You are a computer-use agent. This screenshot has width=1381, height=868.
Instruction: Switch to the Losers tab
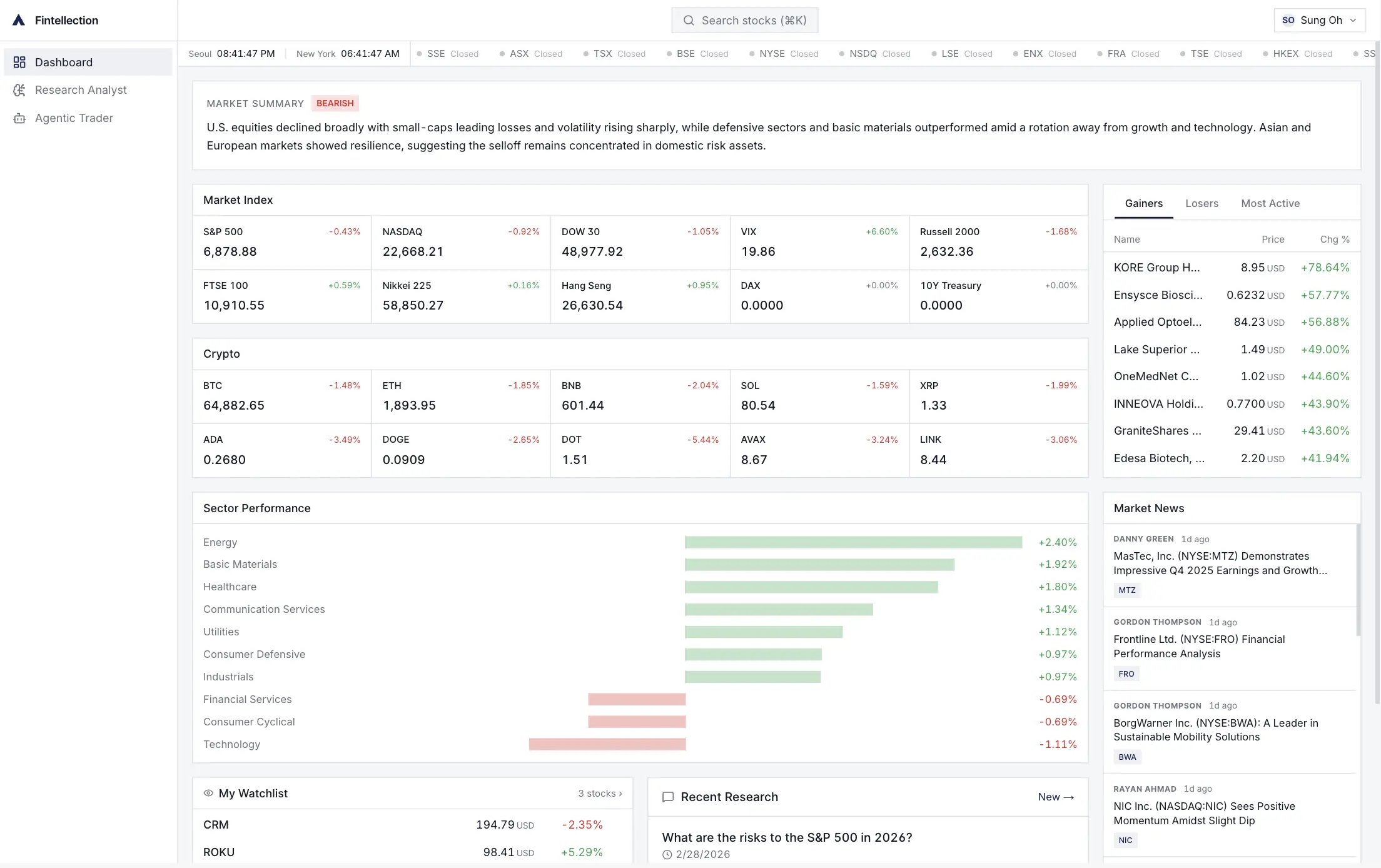(1201, 203)
